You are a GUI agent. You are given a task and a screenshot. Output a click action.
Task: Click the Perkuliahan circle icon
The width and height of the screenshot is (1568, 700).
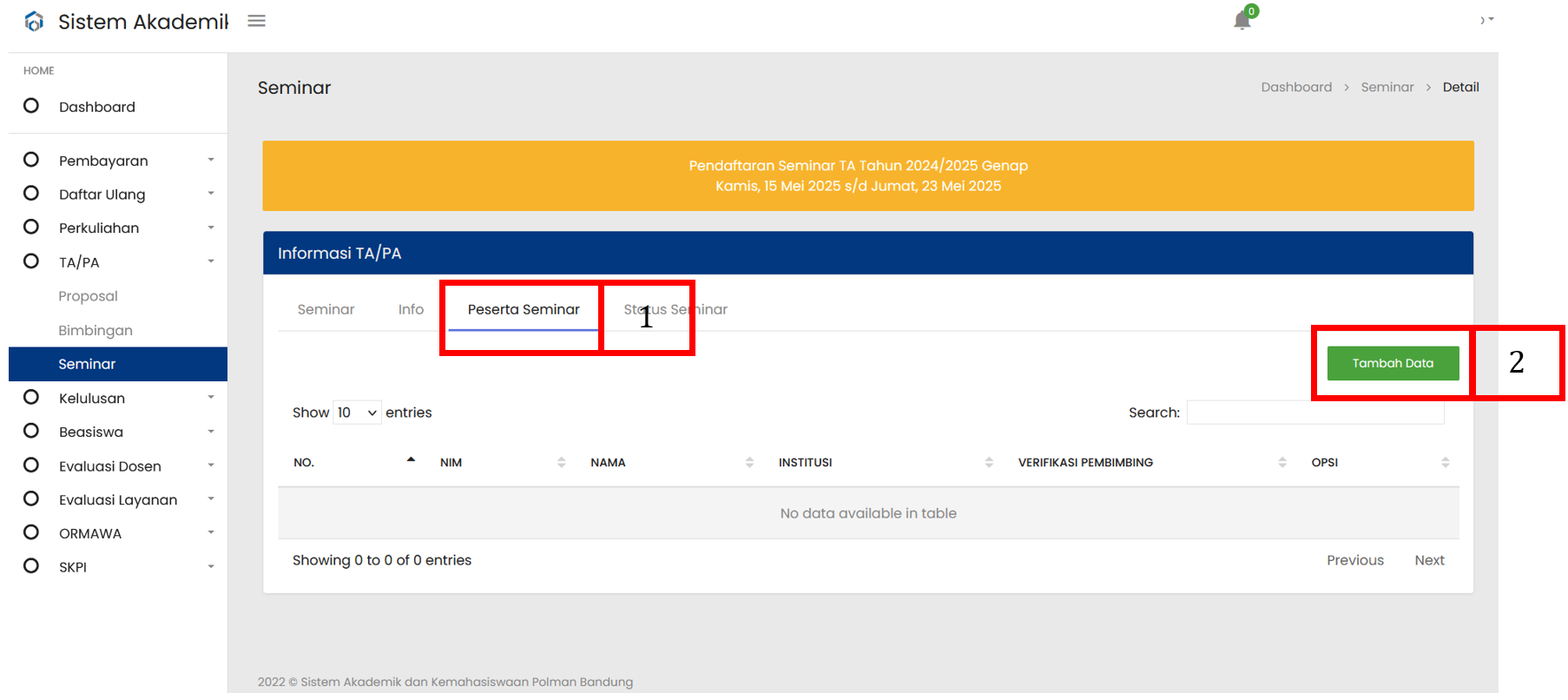click(x=31, y=228)
